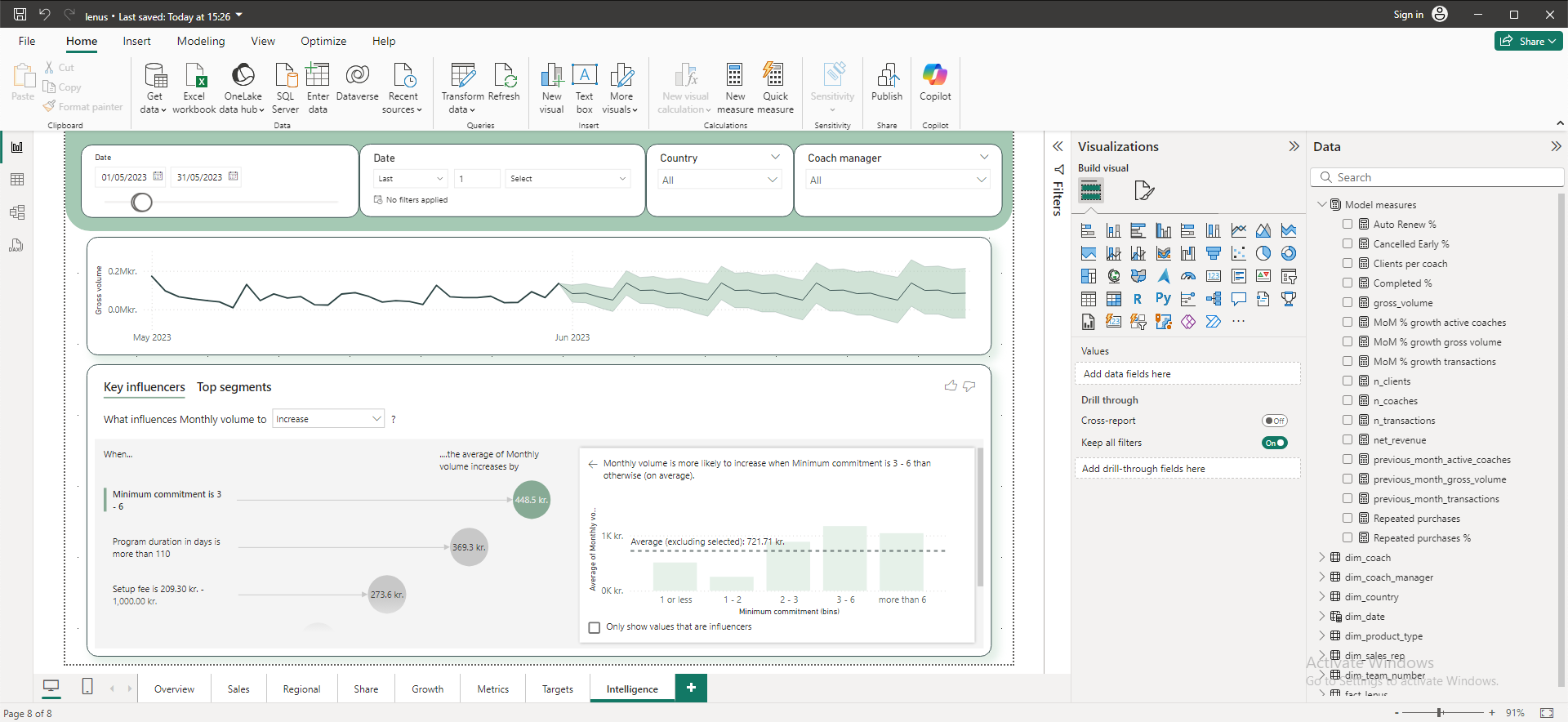Turn off Keep all filters toggle
Screen dimensions: 1568x722
coord(1274,443)
